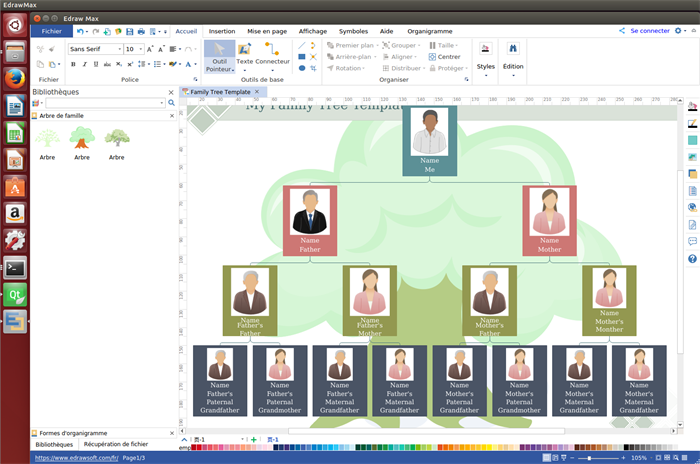Decrease font size with the smaller A icon
This screenshot has width=700, height=464.
(x=161, y=49)
